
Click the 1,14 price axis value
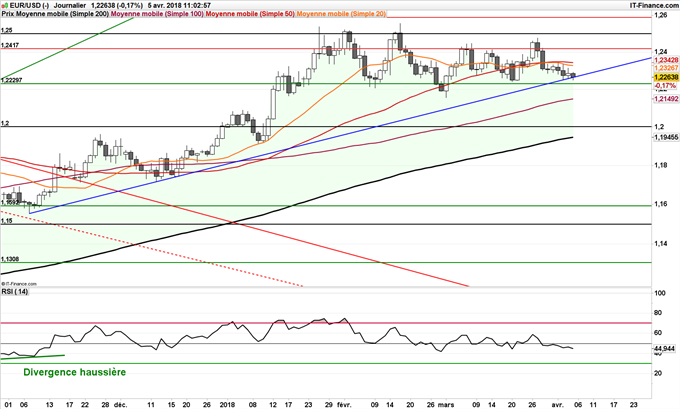(661, 244)
